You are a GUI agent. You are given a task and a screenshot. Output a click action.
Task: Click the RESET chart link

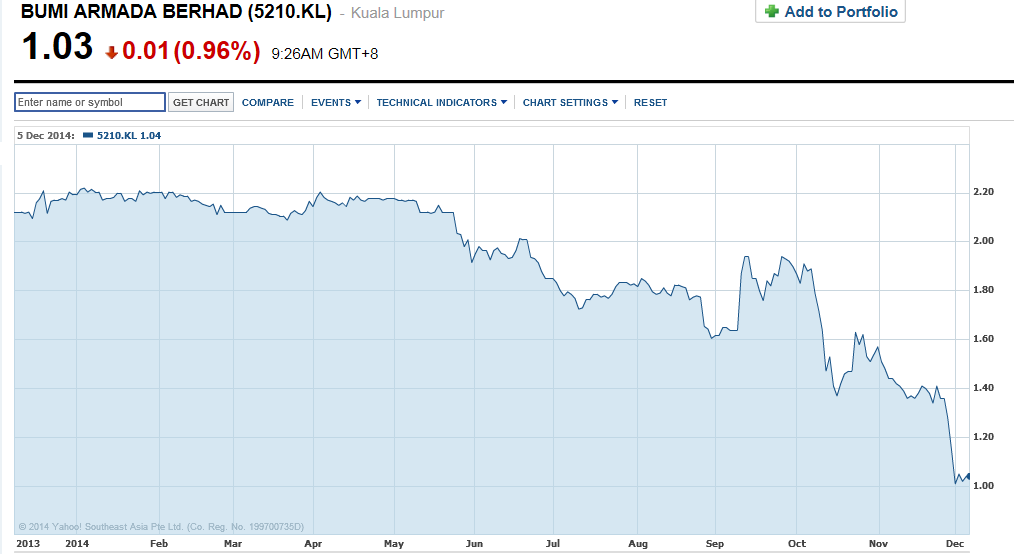(x=651, y=103)
